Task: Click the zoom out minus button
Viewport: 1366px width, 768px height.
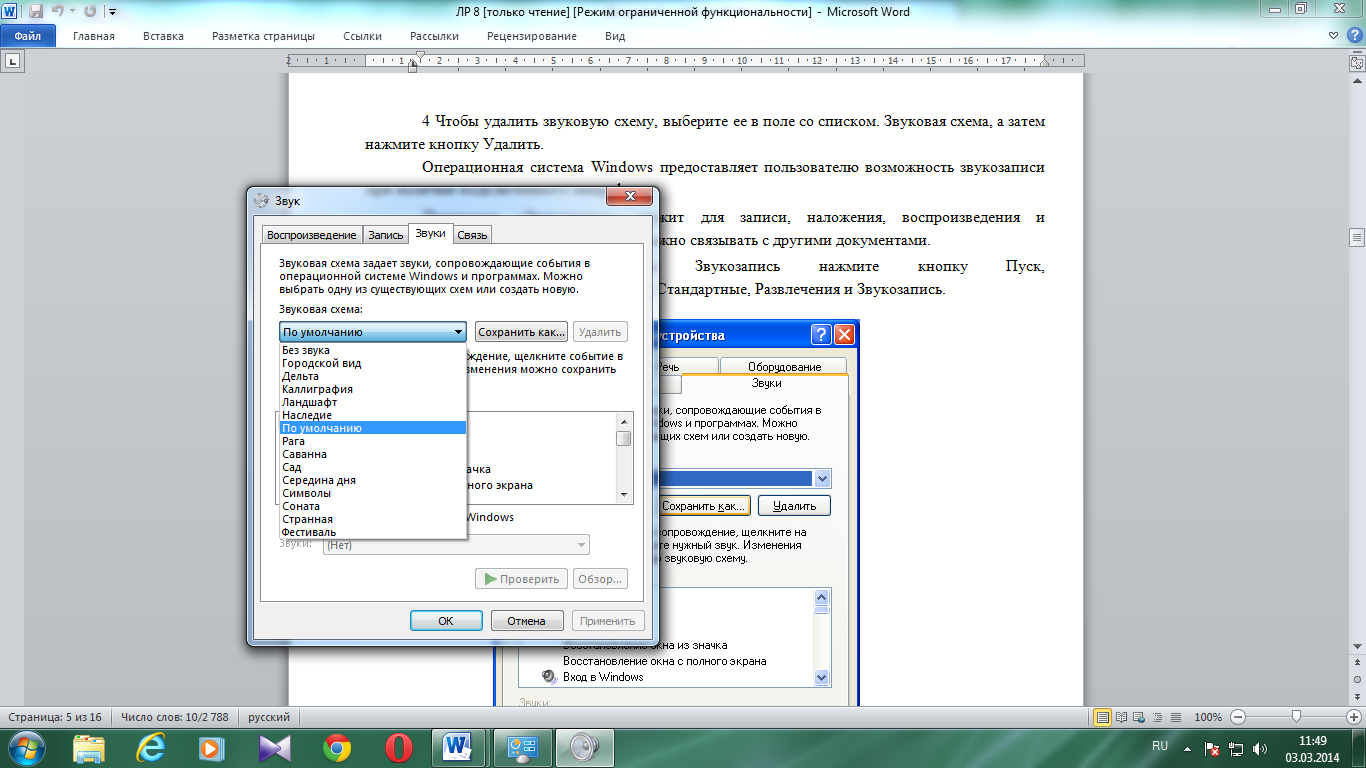Action: point(1238,717)
